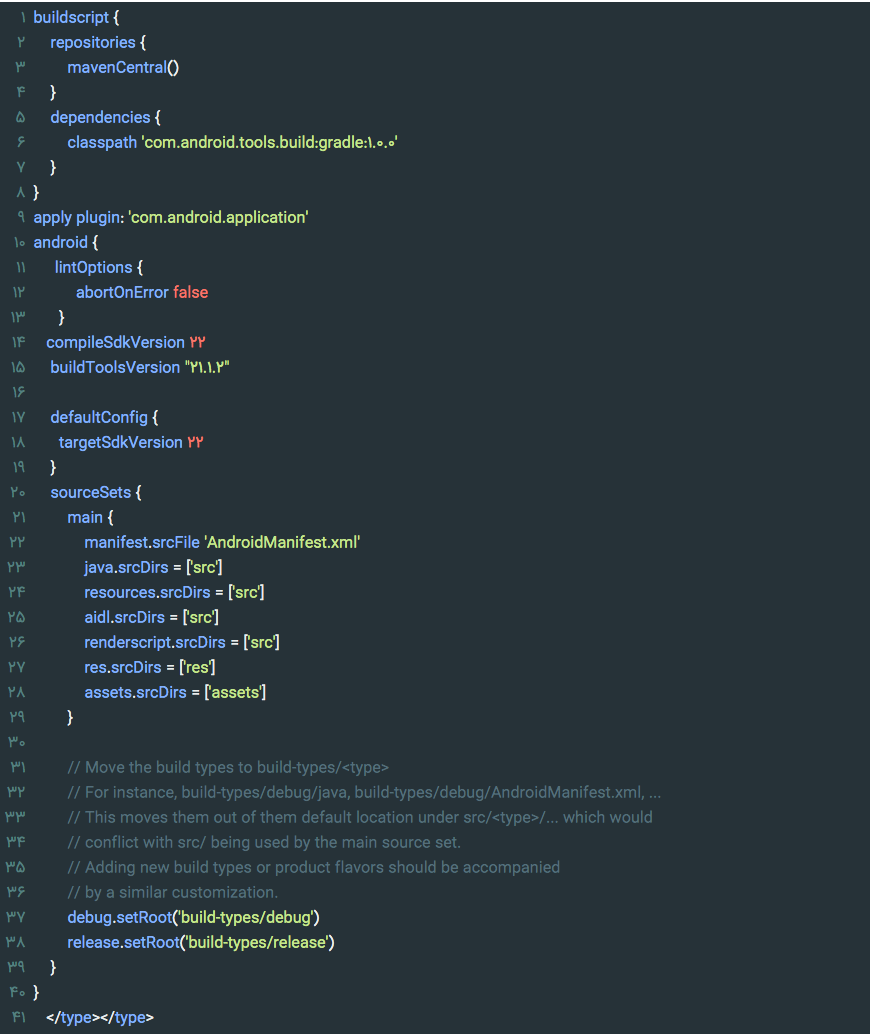Click the buildscript keyword on line one
The image size is (879, 1034).
point(71,17)
